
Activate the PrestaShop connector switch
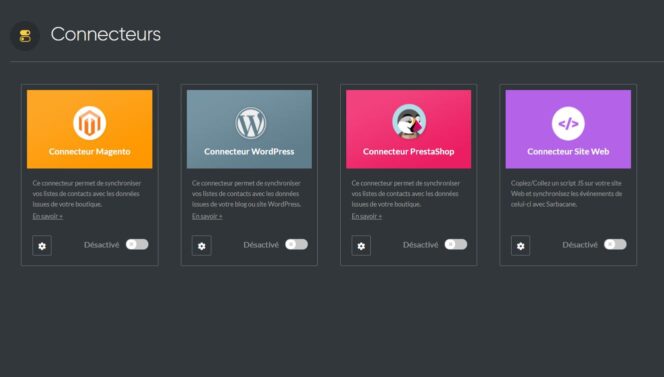click(456, 244)
